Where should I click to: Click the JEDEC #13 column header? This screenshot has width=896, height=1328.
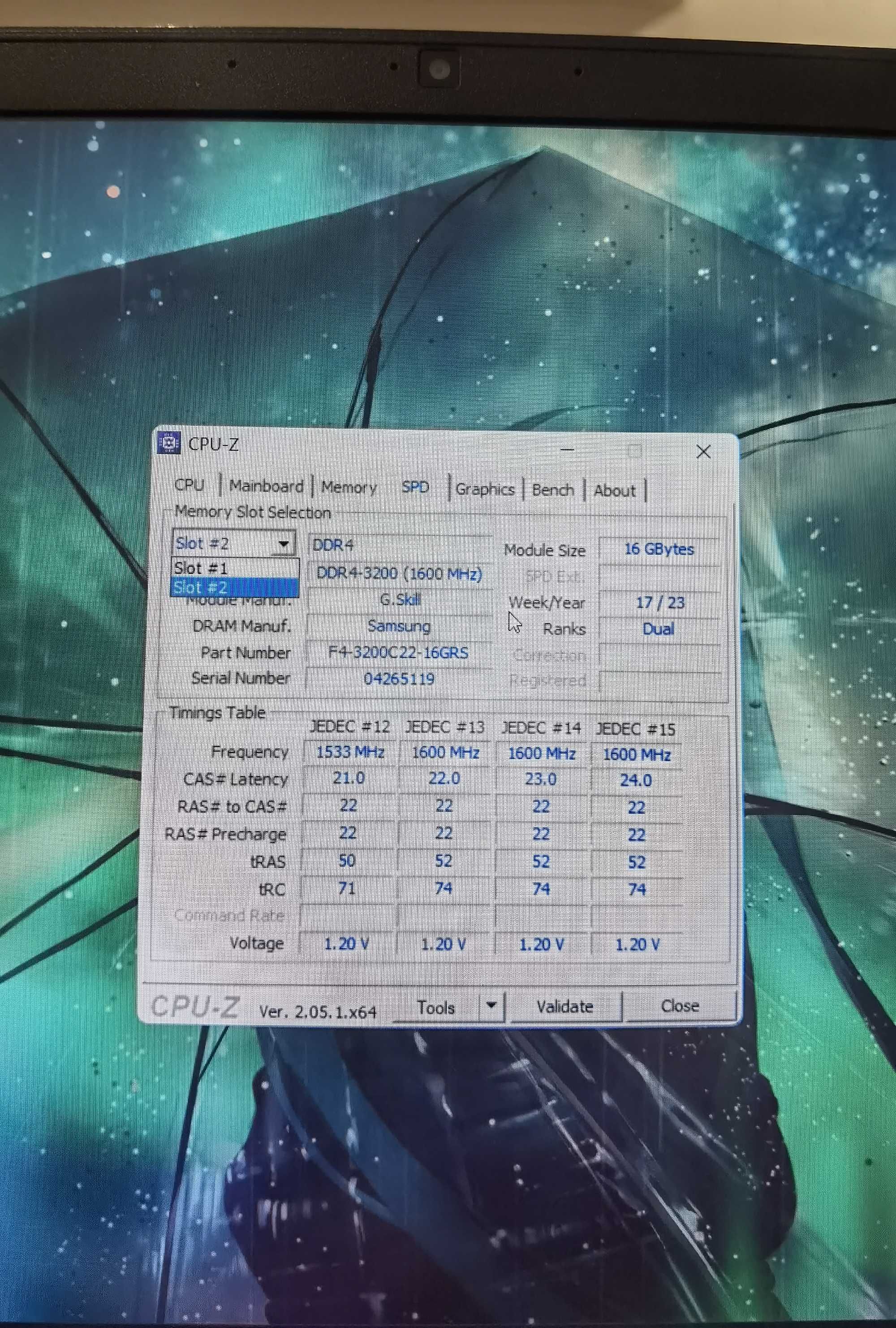[445, 727]
